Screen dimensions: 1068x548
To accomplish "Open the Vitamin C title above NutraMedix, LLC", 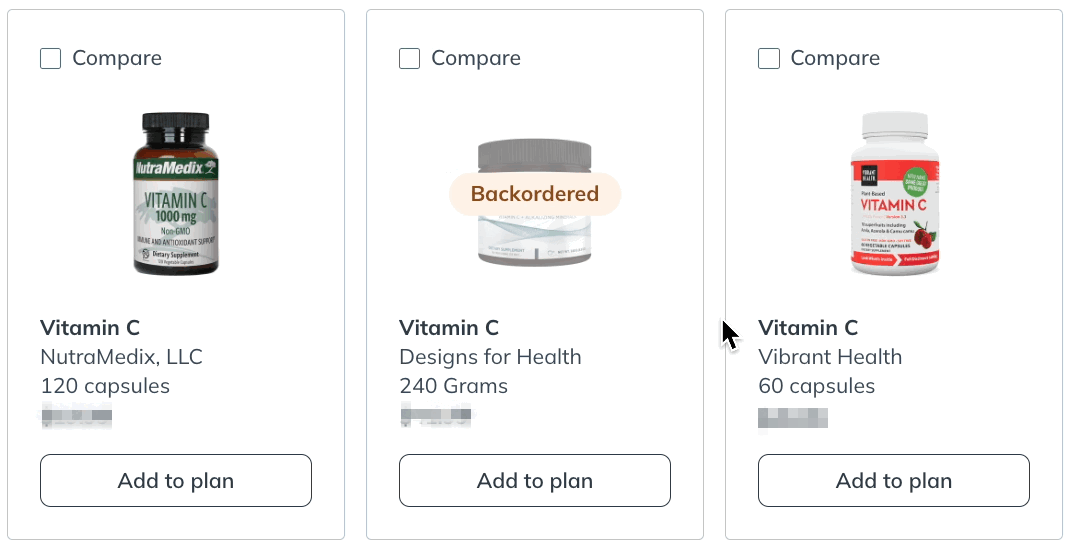I will click(90, 327).
